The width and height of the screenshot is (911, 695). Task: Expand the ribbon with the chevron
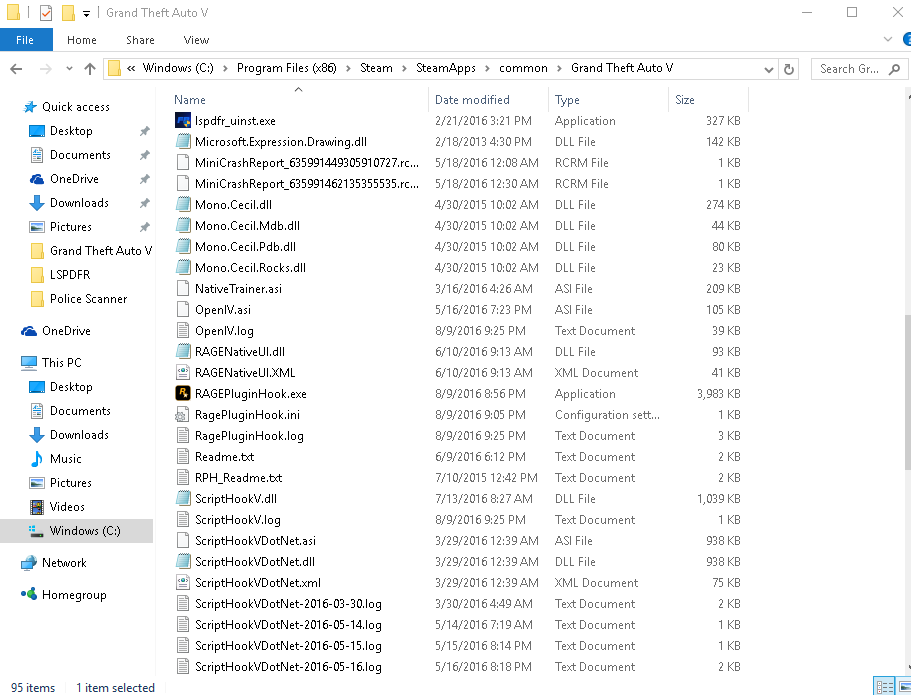tap(888, 40)
